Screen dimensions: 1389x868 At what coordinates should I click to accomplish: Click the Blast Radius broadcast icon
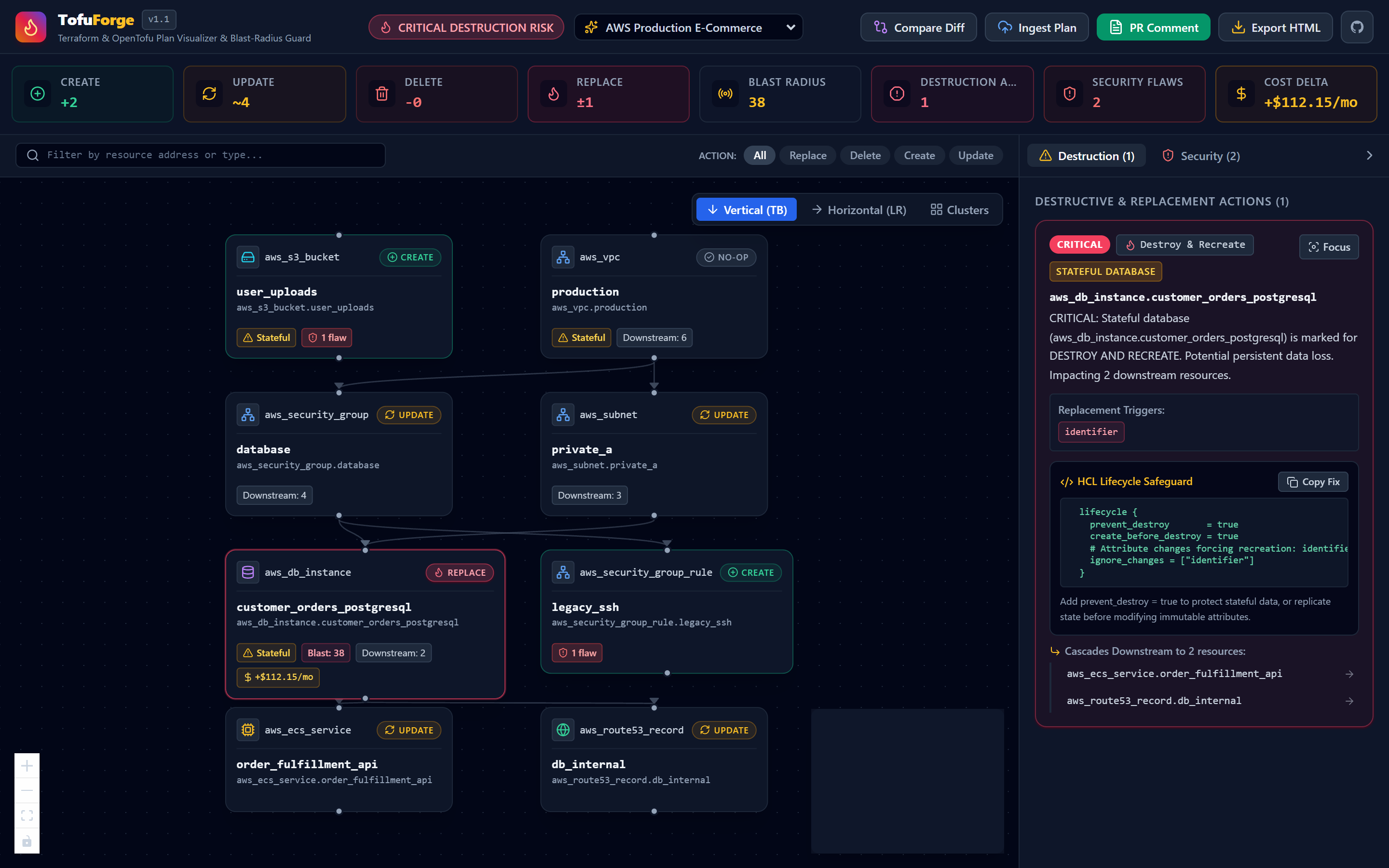pos(725,94)
